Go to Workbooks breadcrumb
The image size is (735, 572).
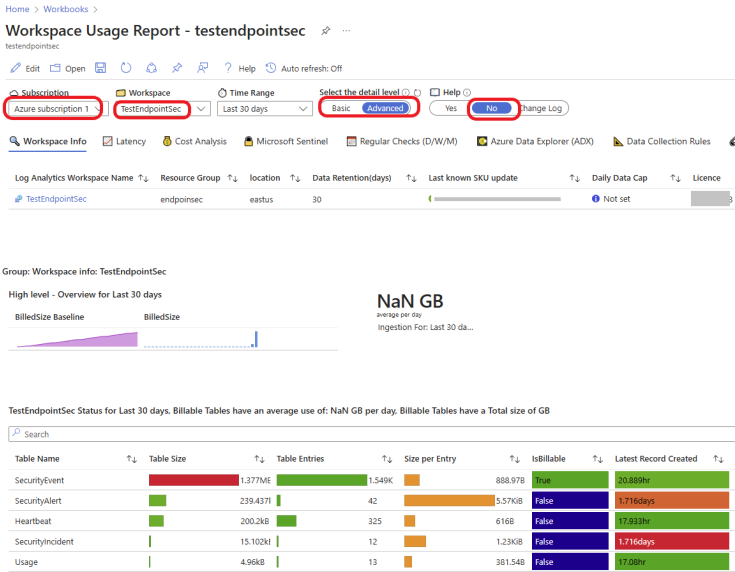coord(66,9)
